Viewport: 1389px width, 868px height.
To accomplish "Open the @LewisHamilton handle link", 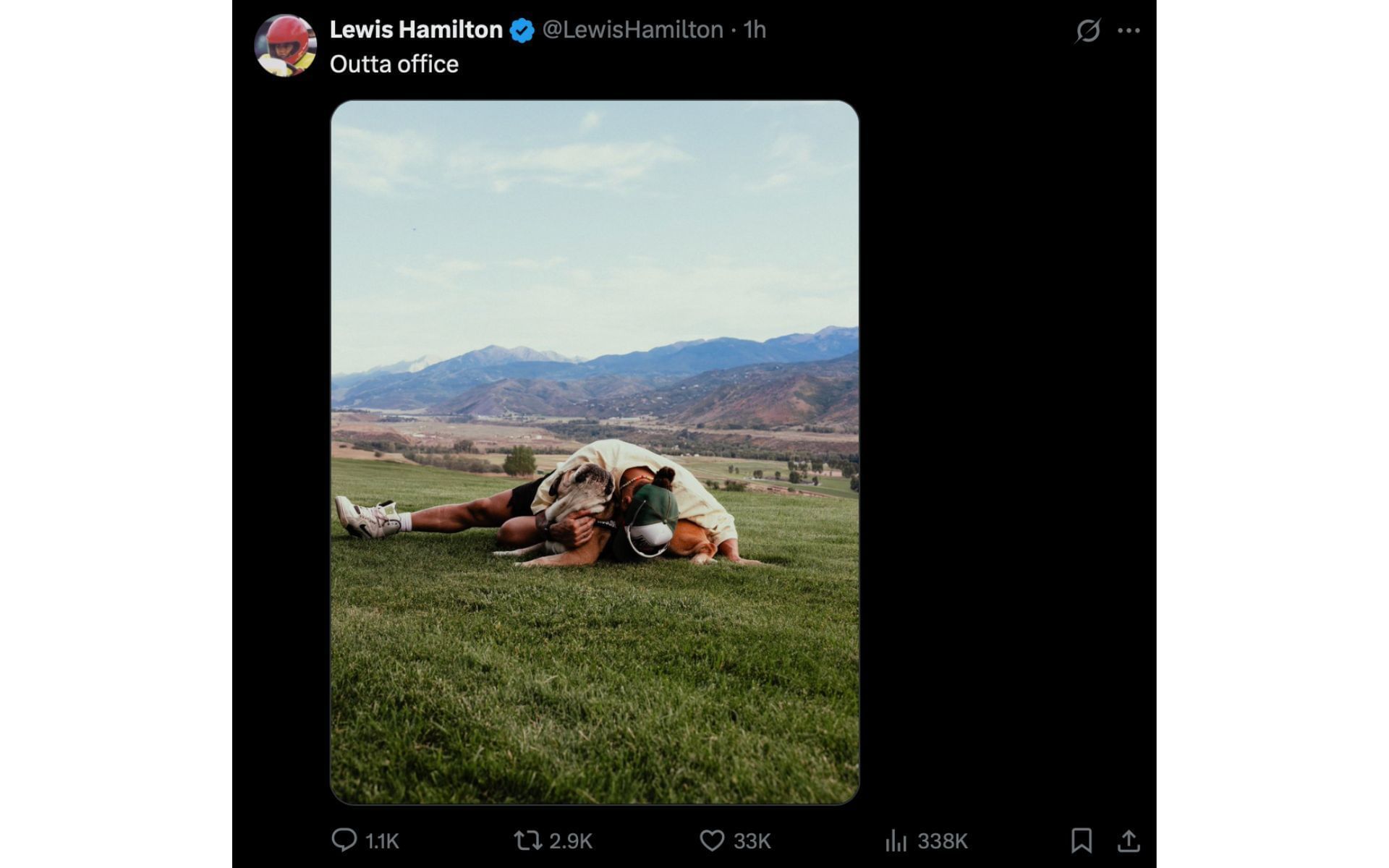I will [x=632, y=30].
